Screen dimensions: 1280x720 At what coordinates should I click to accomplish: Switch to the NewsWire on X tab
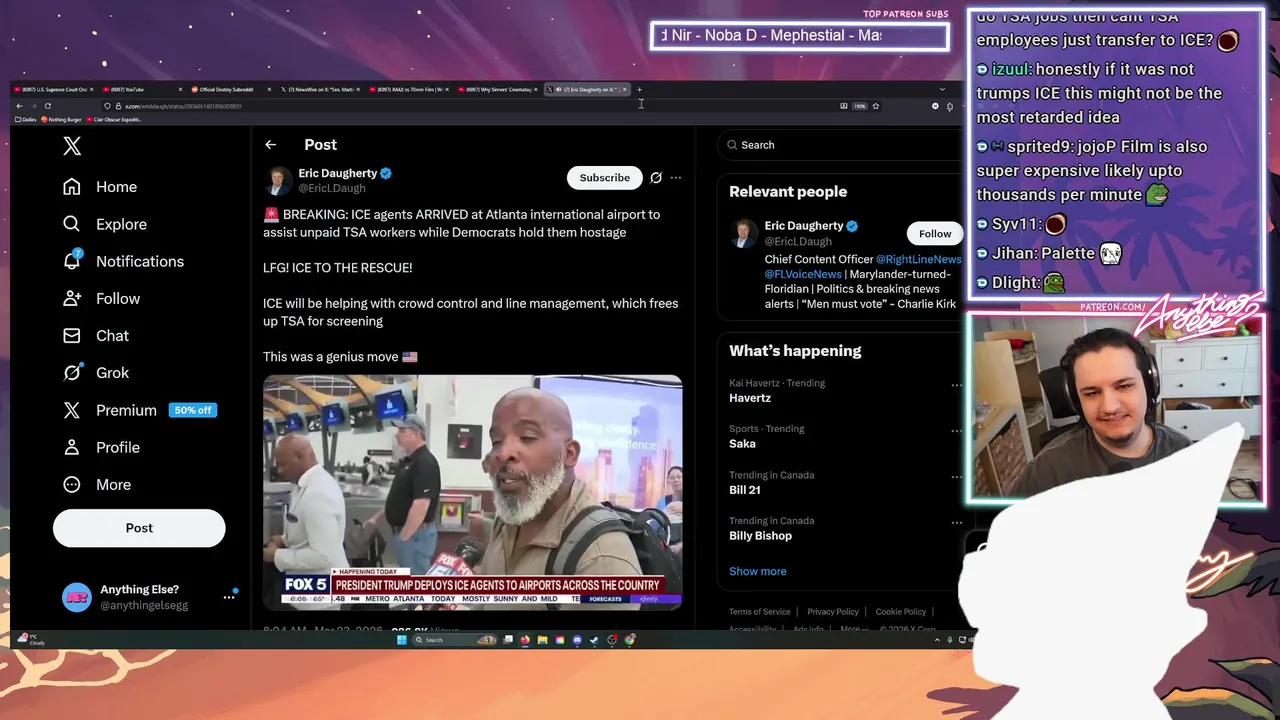coord(321,89)
